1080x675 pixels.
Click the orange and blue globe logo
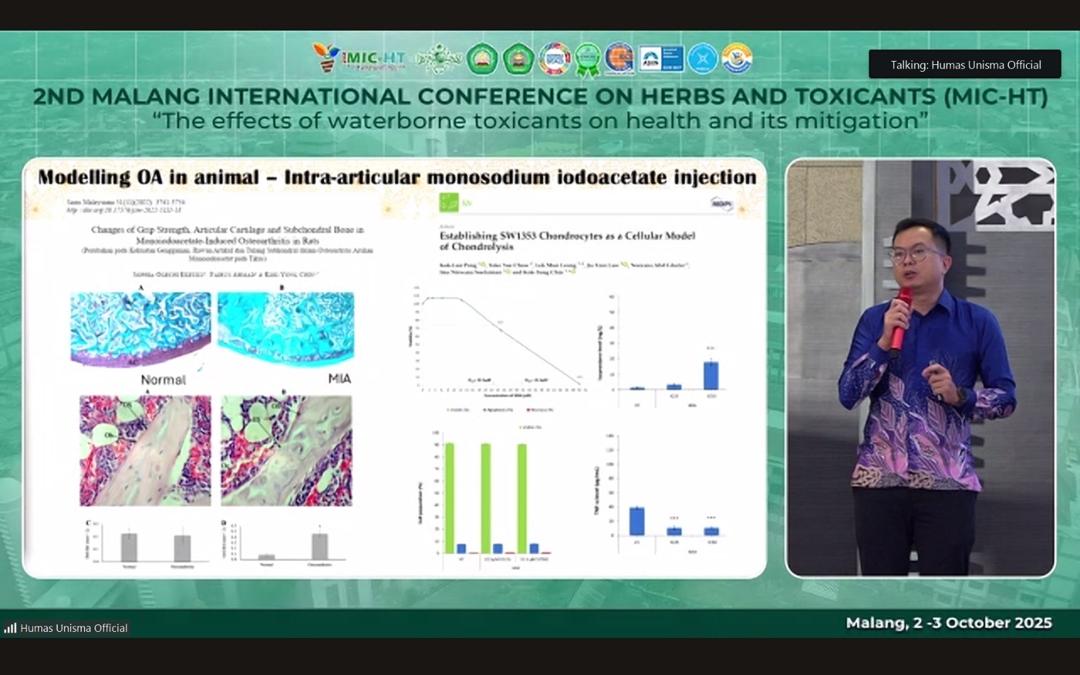pos(619,59)
